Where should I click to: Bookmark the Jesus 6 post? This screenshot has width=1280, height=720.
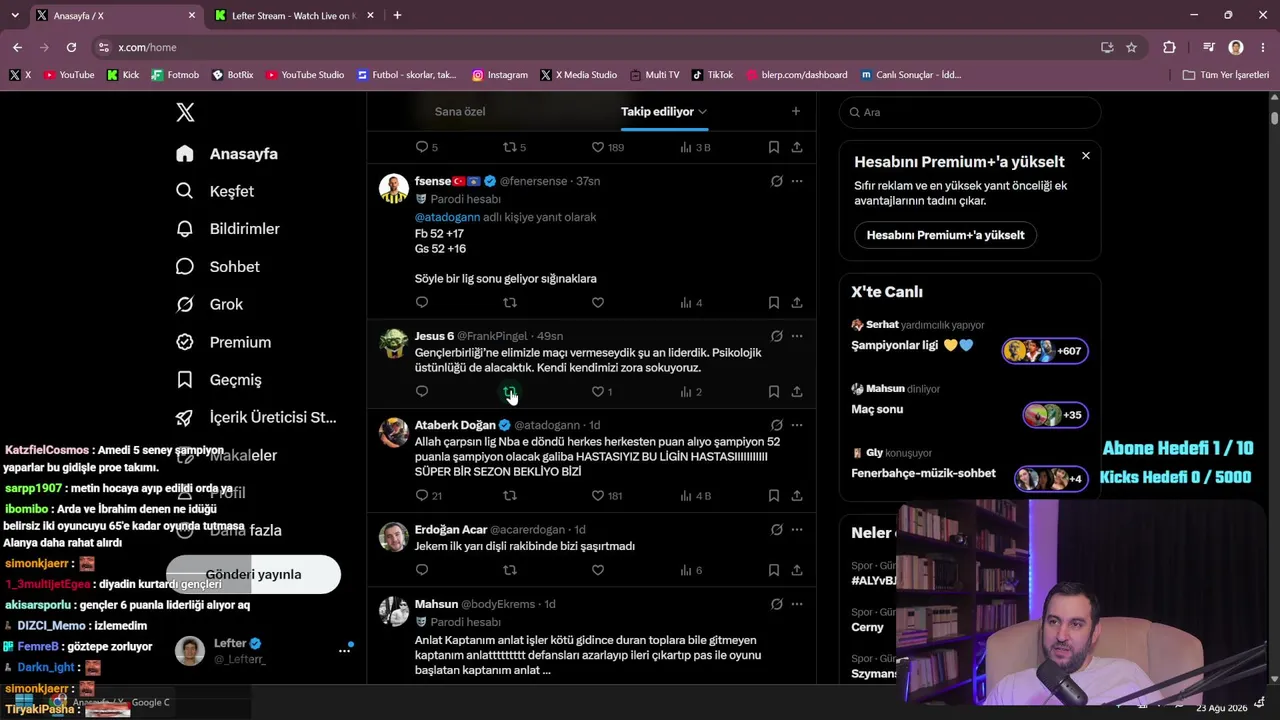(774, 392)
